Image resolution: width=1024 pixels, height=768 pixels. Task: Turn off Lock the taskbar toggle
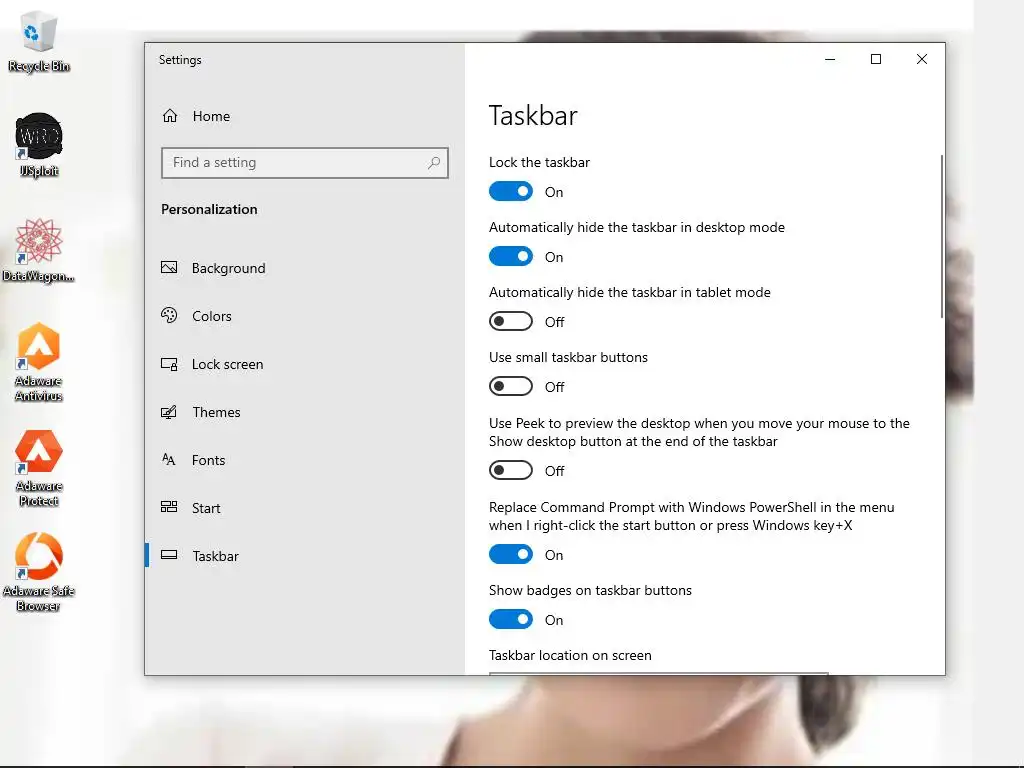pos(511,191)
